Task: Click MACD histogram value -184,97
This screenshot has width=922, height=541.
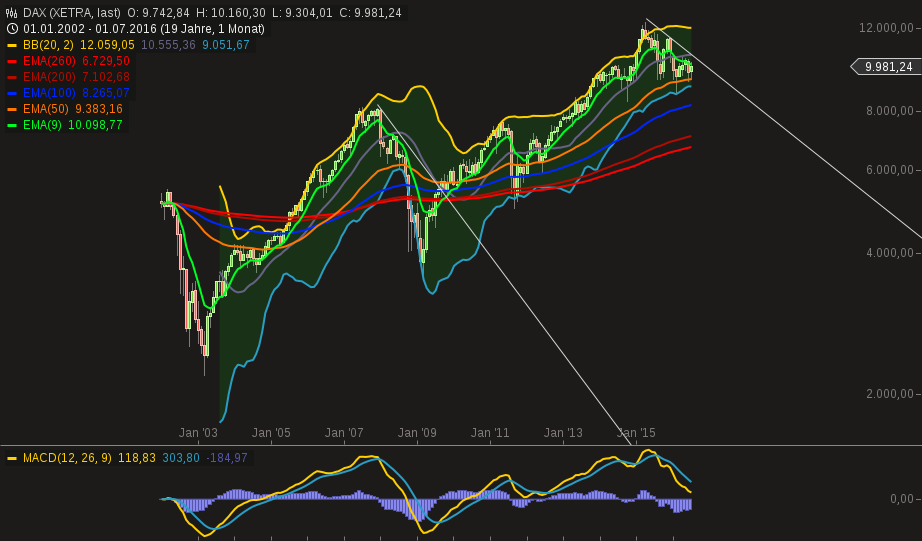Action: pos(227,457)
